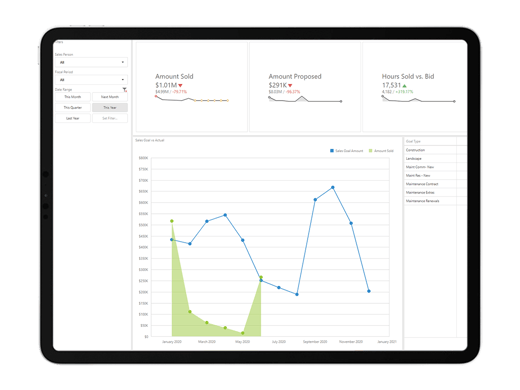
Task: Open the Hours Sold vs. Bid card
Action: 415,87
